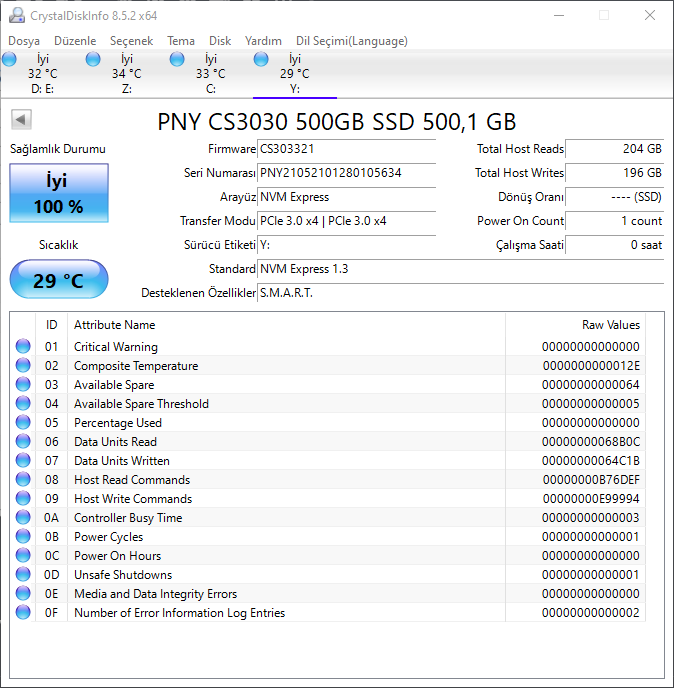674x688 pixels.
Task: Click the status orb of Composite Temperature row
Action: (x=23, y=365)
